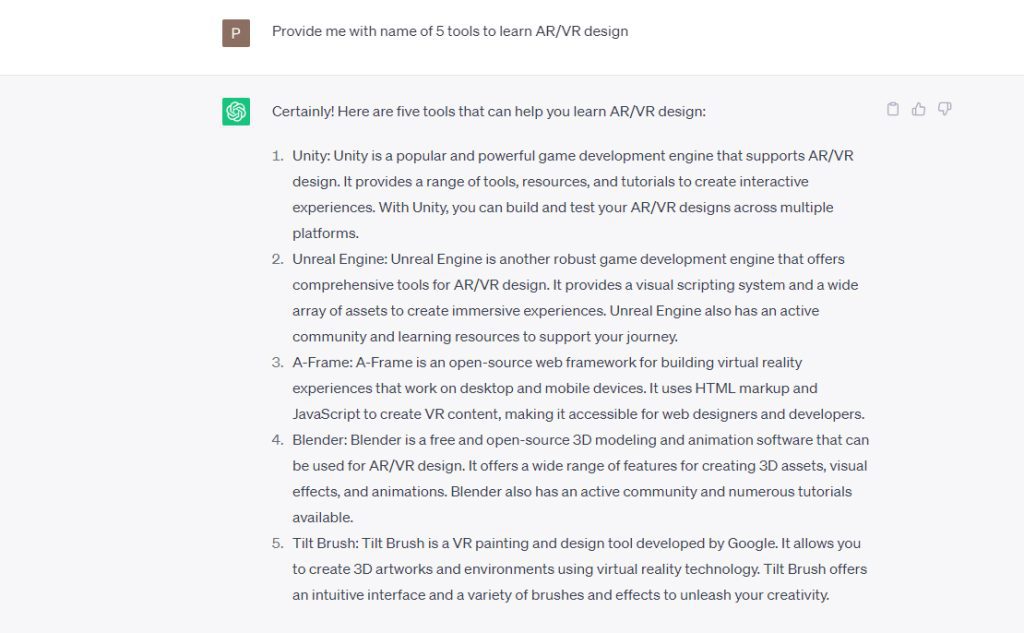Screen dimensions: 1024x633
Task: Click list number 5 beside Tilt Brush
Action: 278,543
